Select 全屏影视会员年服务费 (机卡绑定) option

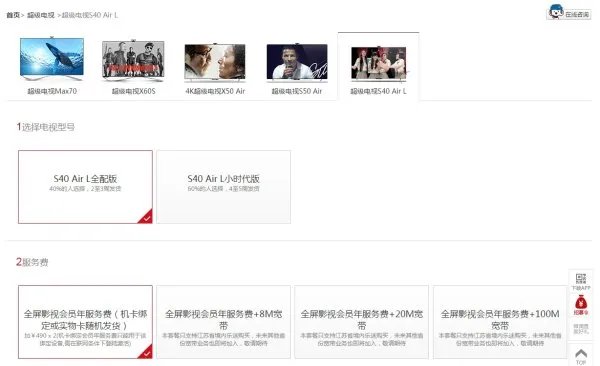85,322
